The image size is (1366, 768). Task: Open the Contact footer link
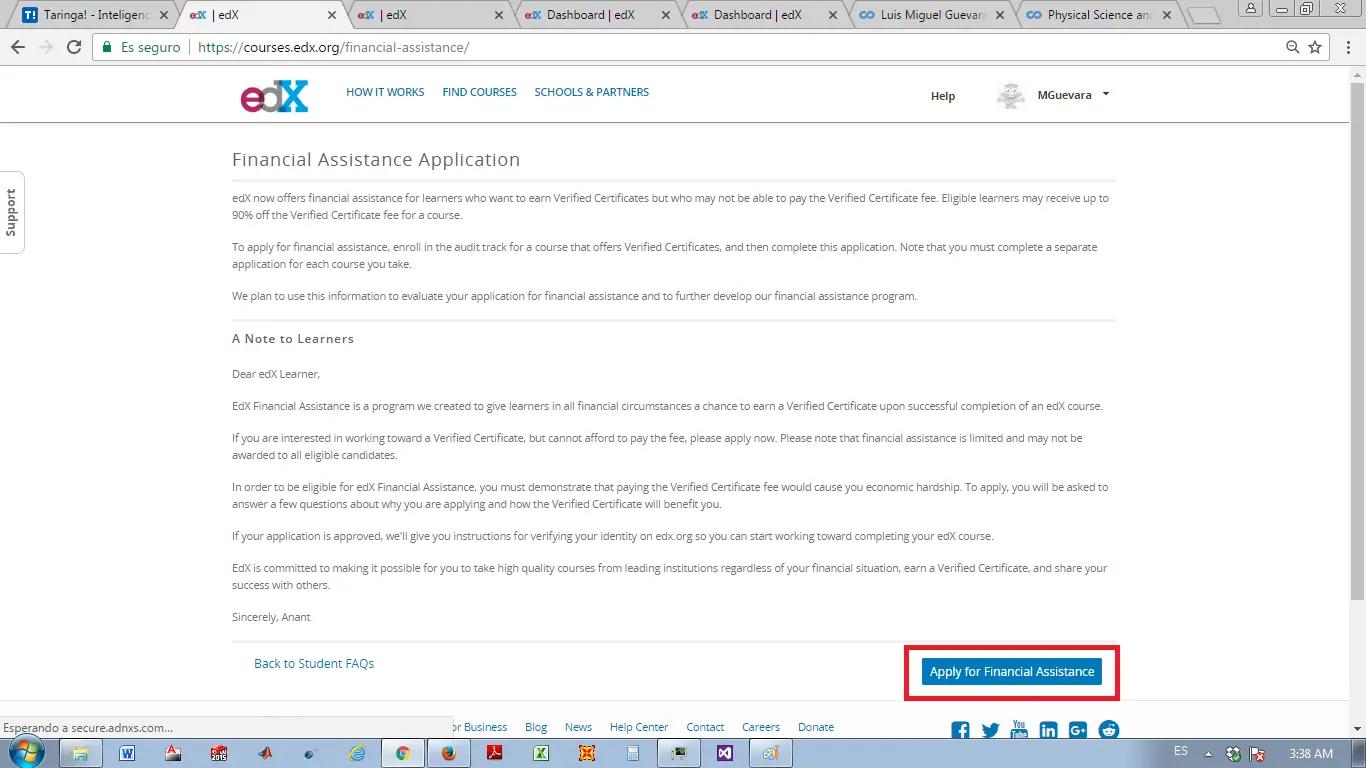coord(705,727)
